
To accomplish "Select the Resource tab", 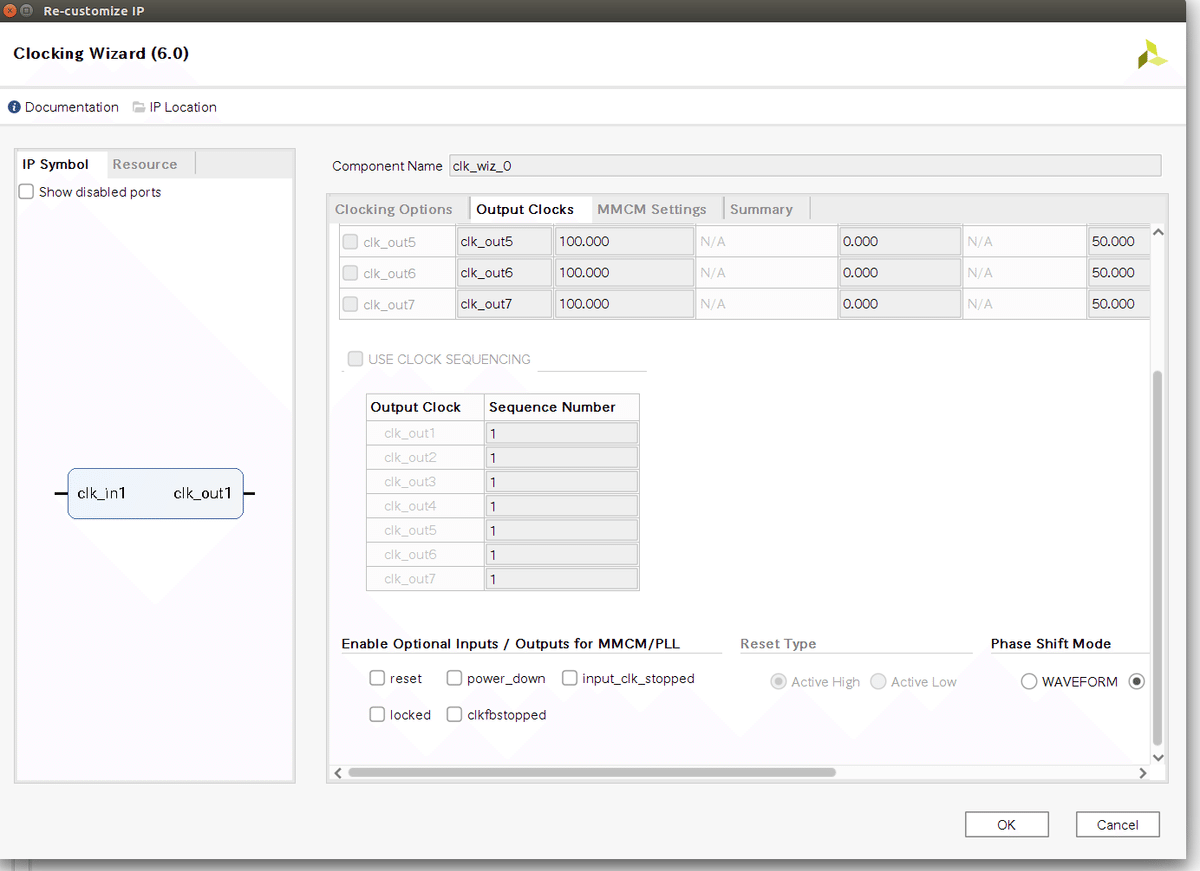I will [x=145, y=164].
